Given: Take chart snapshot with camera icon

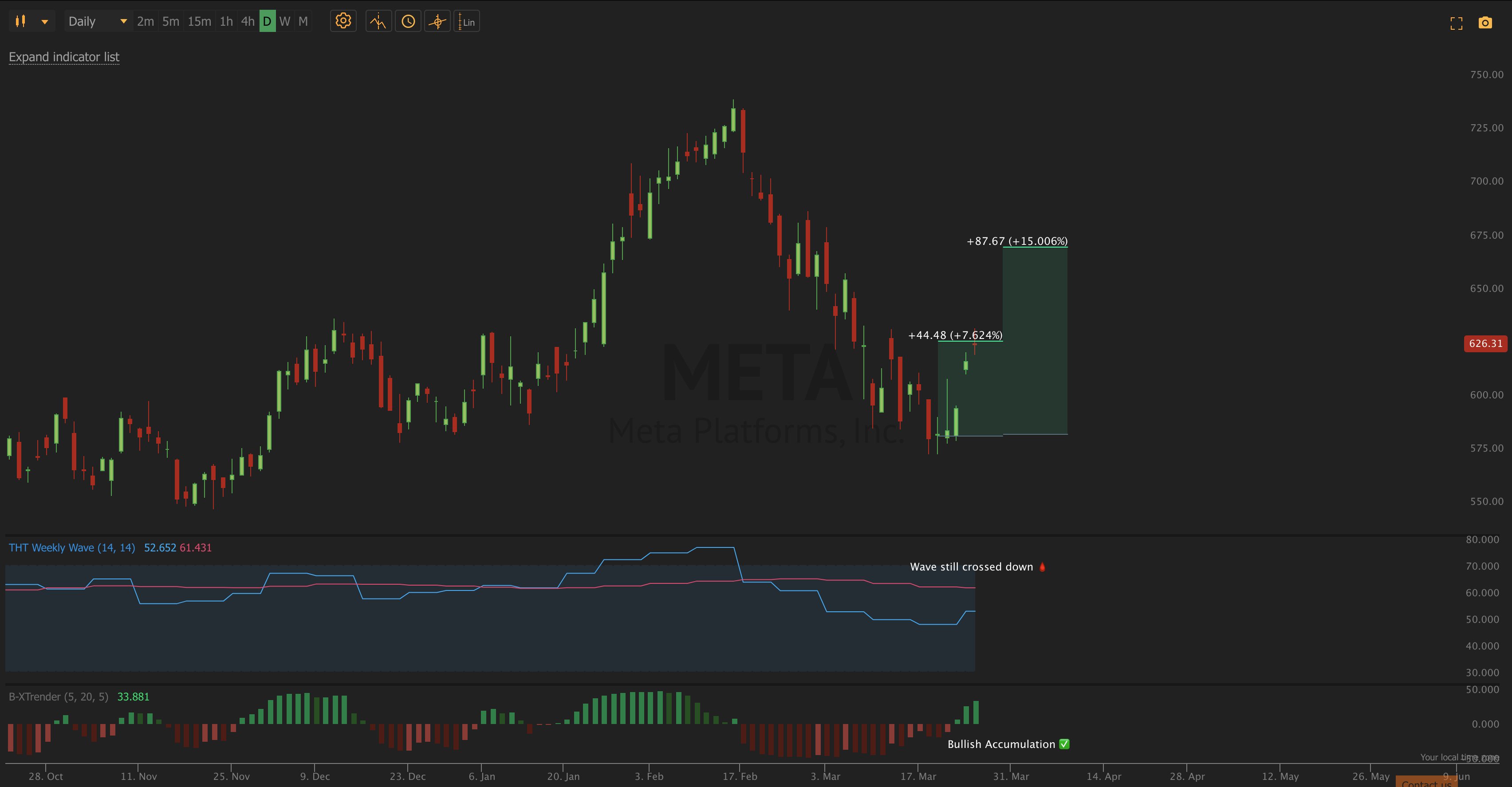Looking at the screenshot, I should point(1485,23).
